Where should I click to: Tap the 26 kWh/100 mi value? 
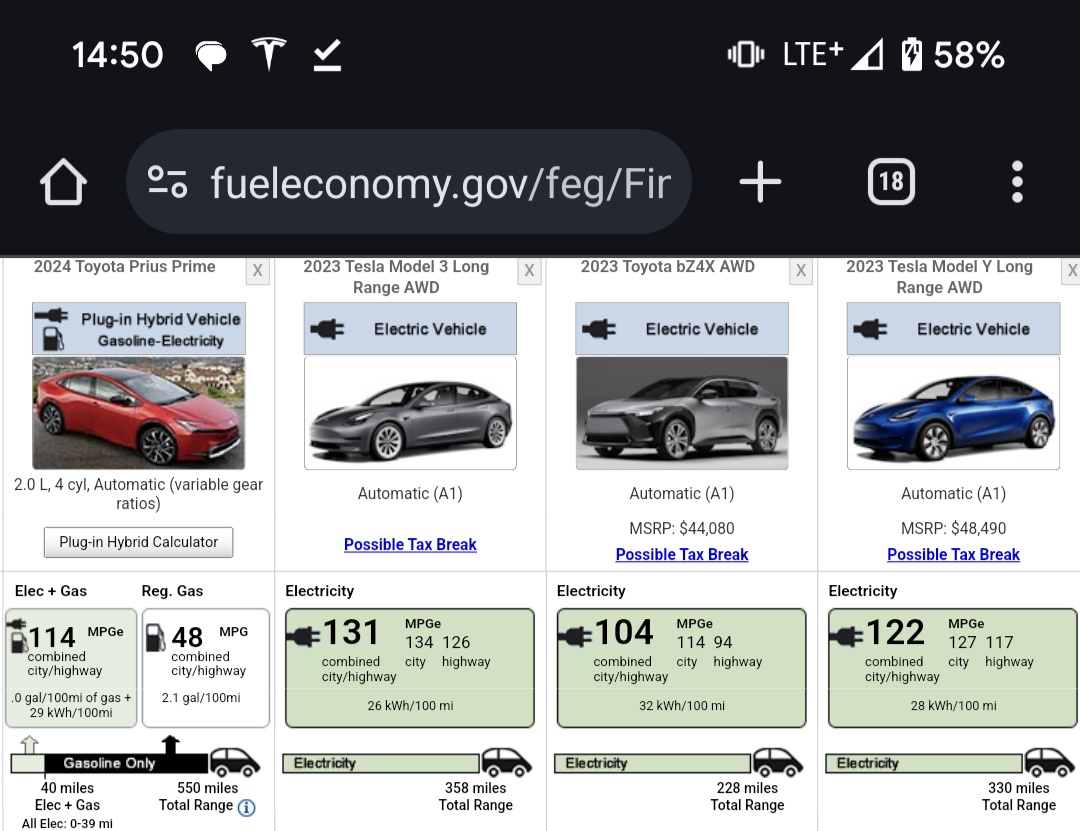pos(410,706)
